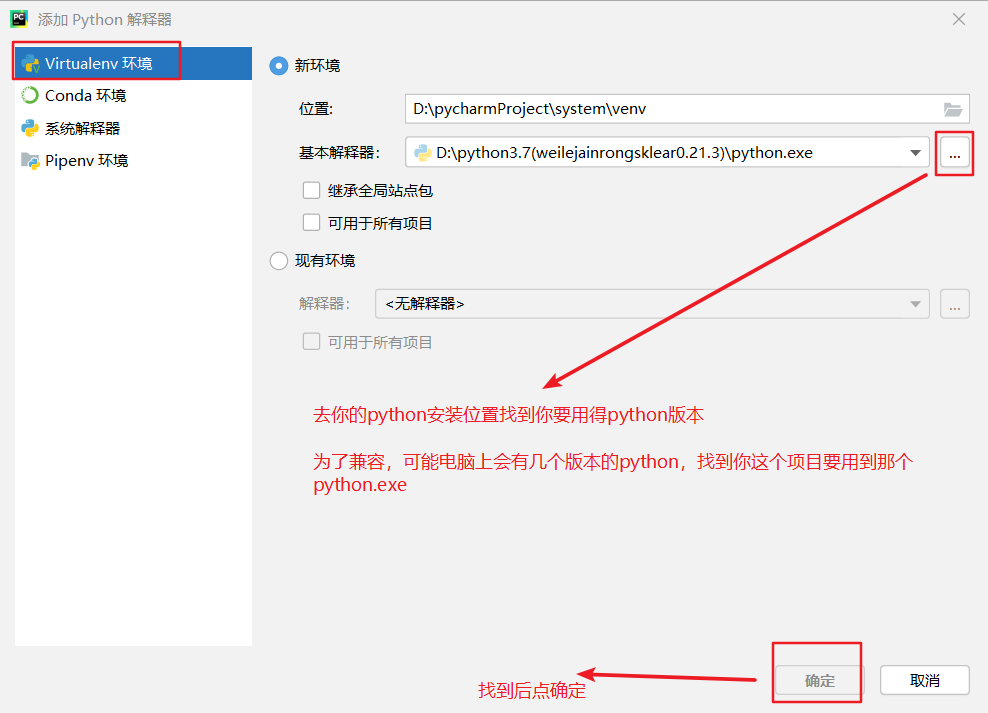Click the dialog title 添加 Python 解释器
This screenshot has height=713, width=988.
[105, 20]
